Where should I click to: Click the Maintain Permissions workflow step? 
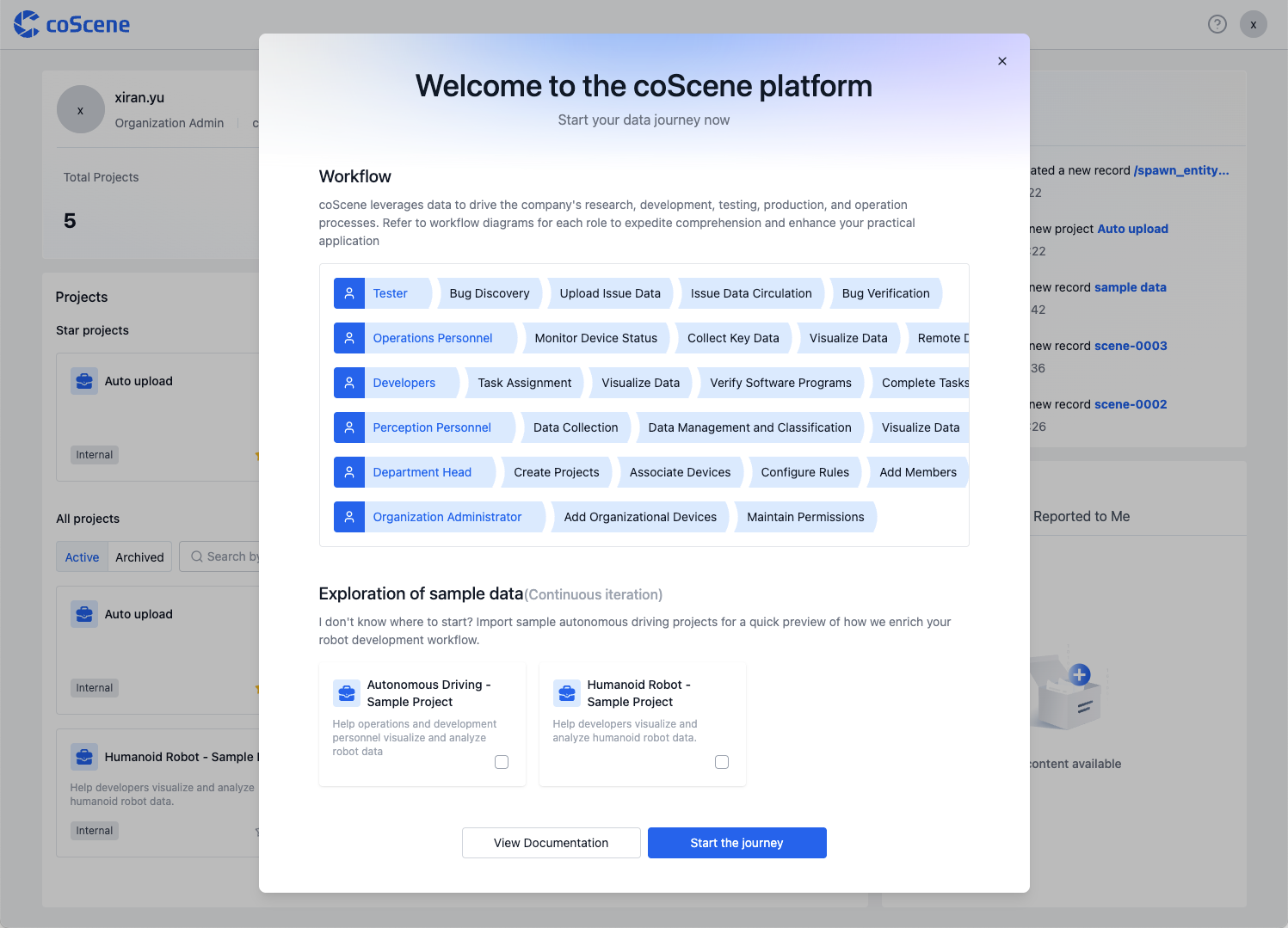(805, 517)
